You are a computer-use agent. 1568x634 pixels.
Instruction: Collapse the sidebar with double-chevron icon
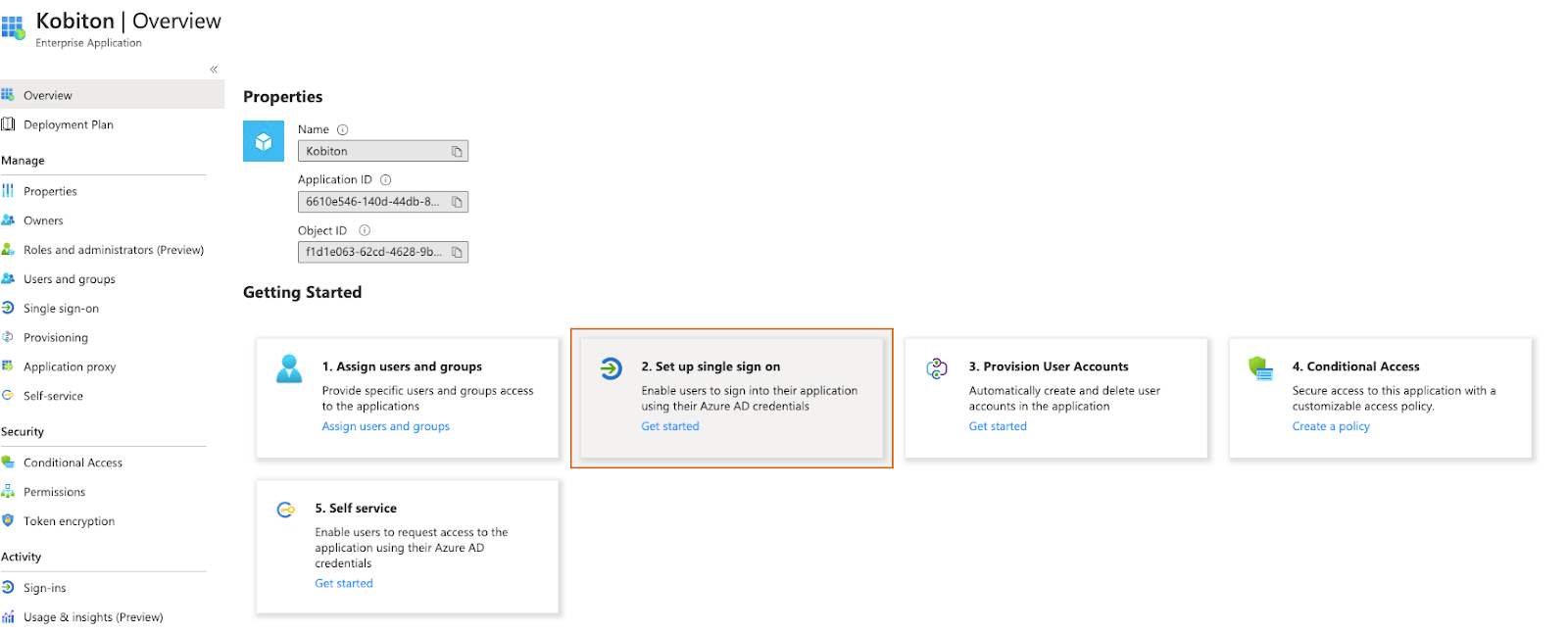point(214,69)
